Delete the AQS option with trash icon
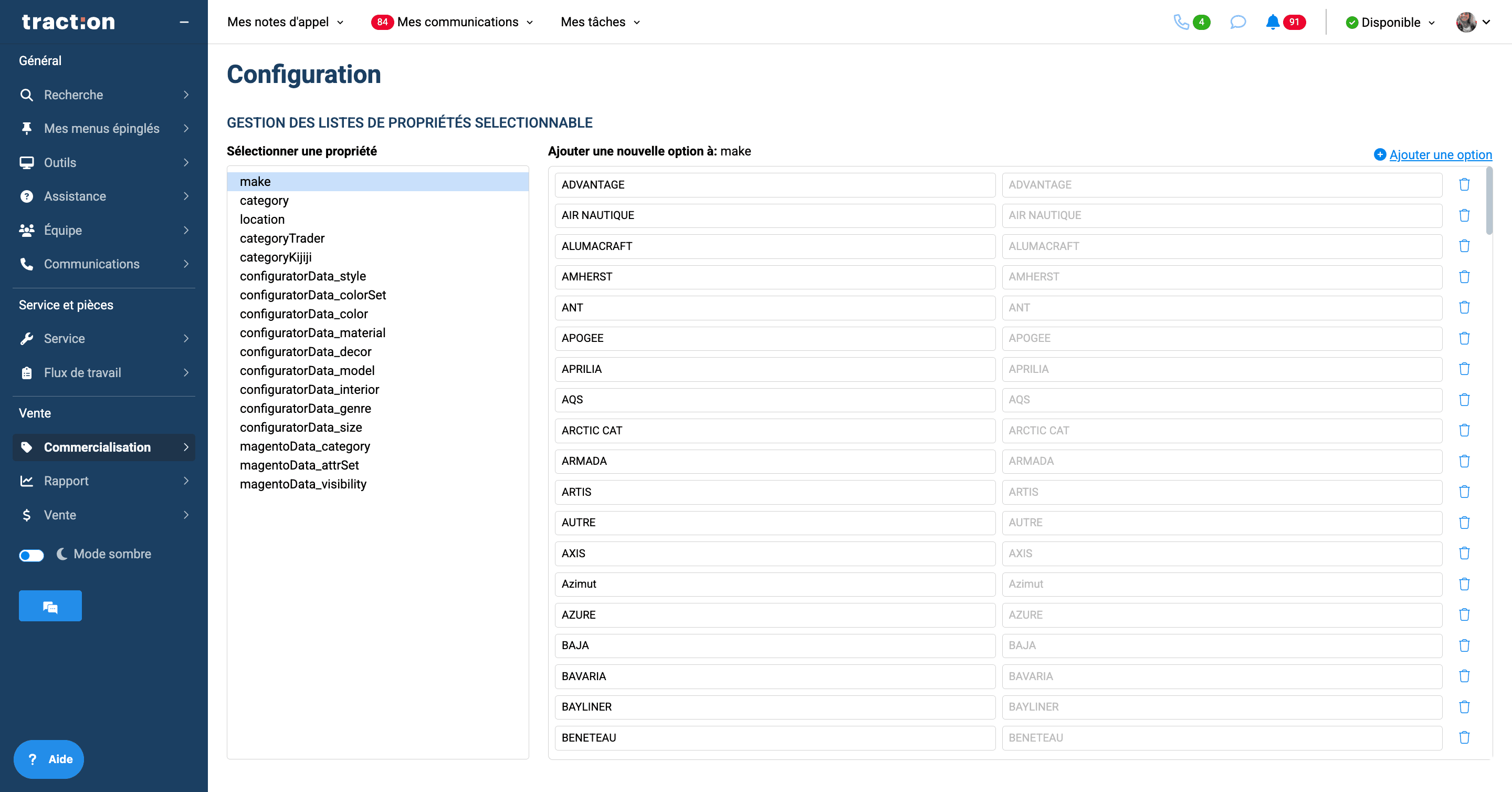 tap(1464, 400)
